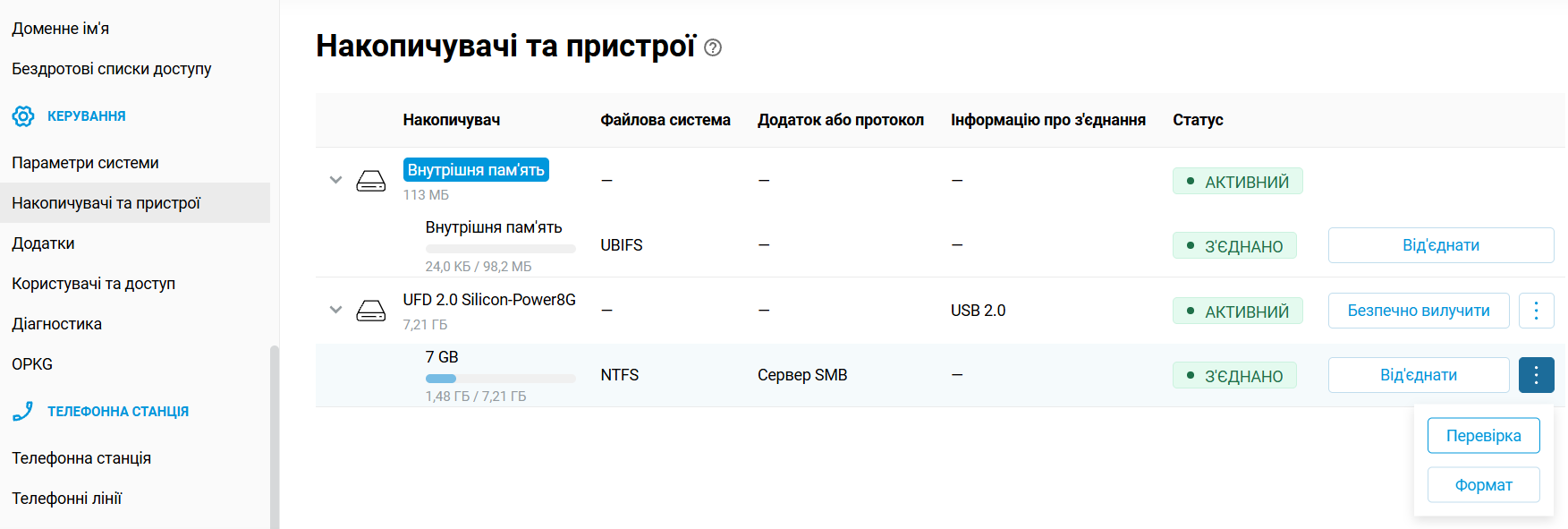Open Користувачі та доступ page
Viewport: 1568px width, 529px height.
point(94,284)
